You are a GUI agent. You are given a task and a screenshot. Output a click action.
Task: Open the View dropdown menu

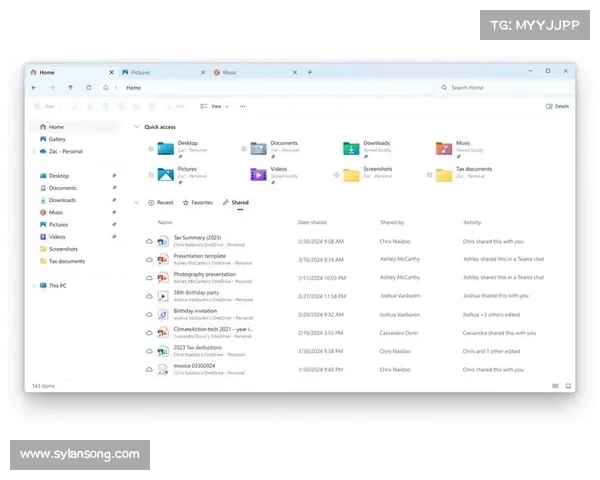pyautogui.click(x=214, y=106)
